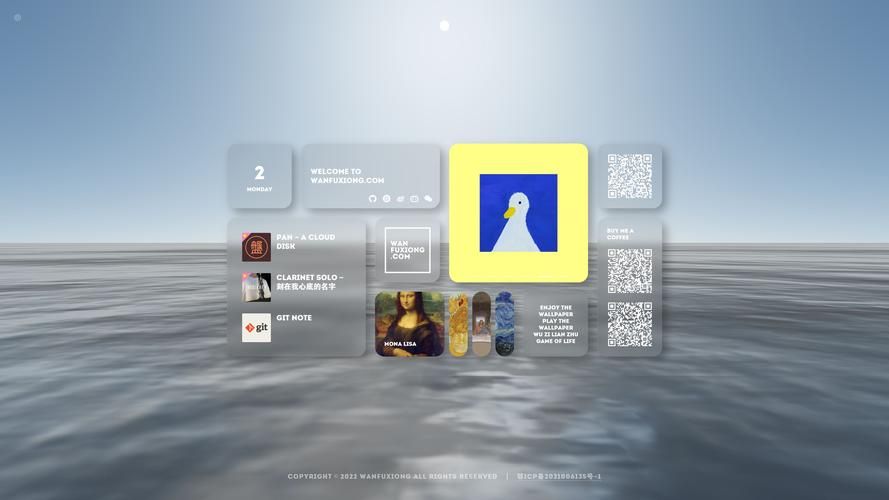Click the Bilibili TV icon
The height and width of the screenshot is (500, 889).
415,199
